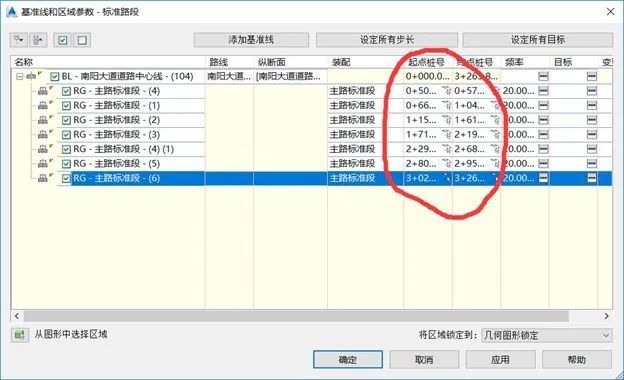Pick start station icon for row 0+66...
The width and height of the screenshot is (624, 380).
tap(447, 105)
